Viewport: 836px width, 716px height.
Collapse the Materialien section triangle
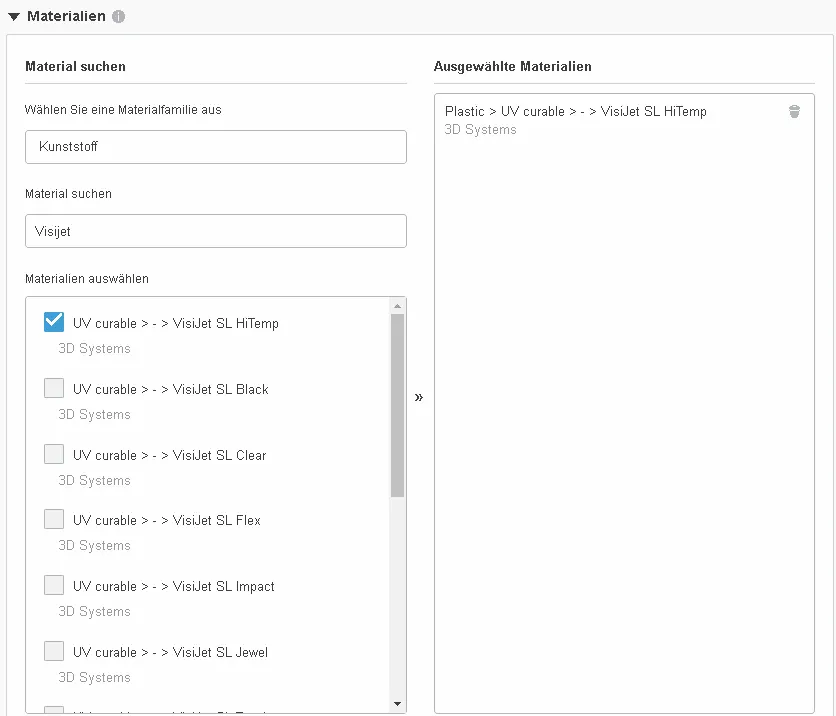click(14, 17)
